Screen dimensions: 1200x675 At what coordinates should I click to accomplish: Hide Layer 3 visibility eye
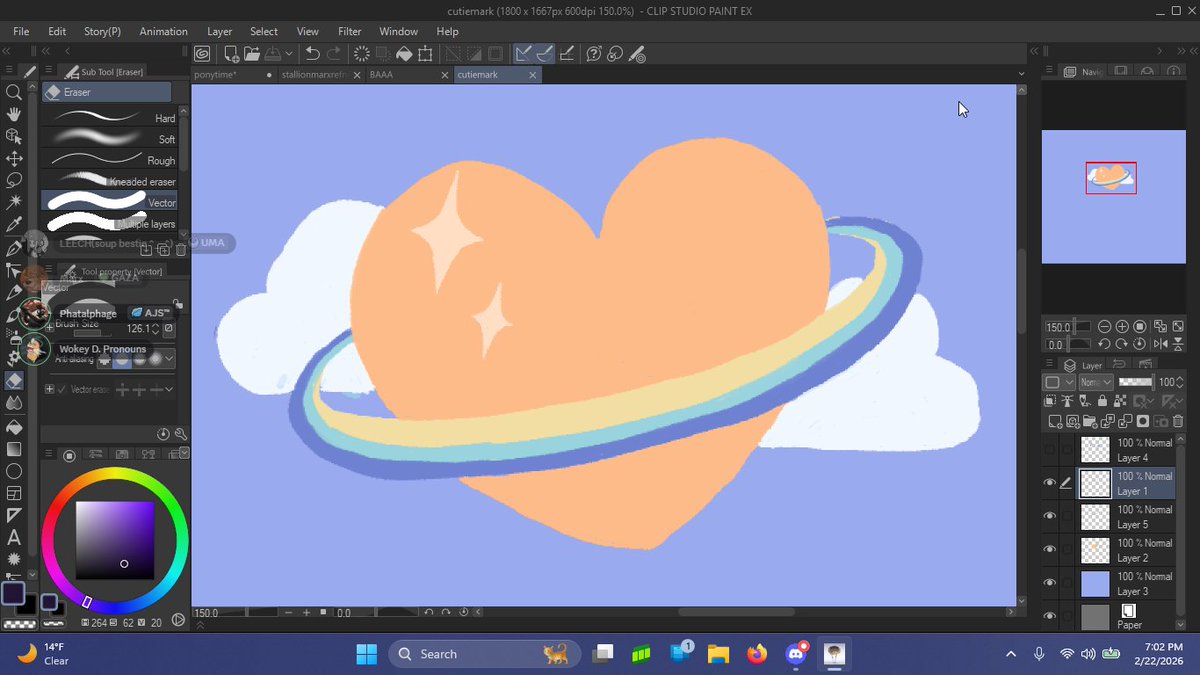click(1049, 583)
